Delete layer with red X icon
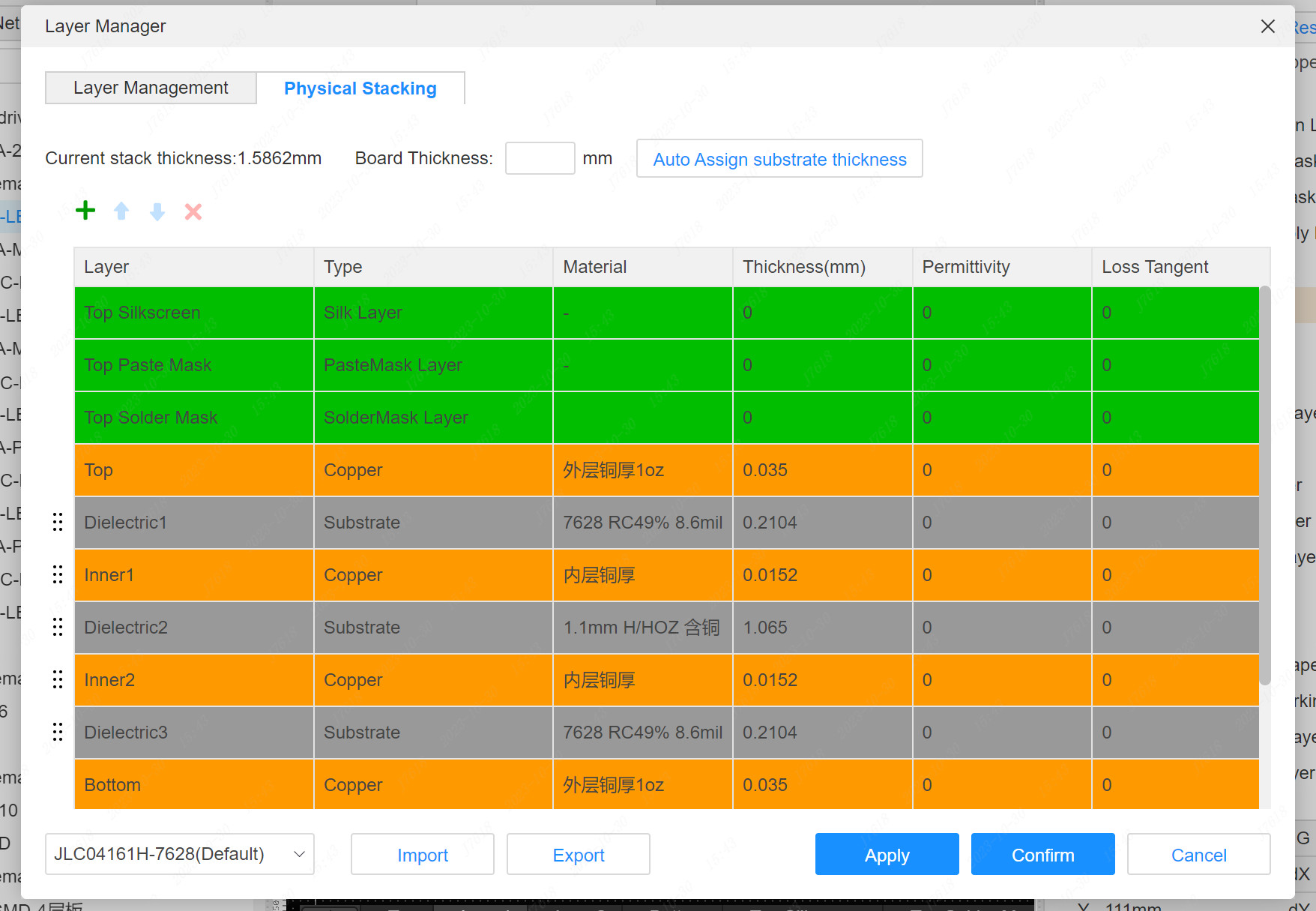The width and height of the screenshot is (1316, 911). tap(193, 211)
